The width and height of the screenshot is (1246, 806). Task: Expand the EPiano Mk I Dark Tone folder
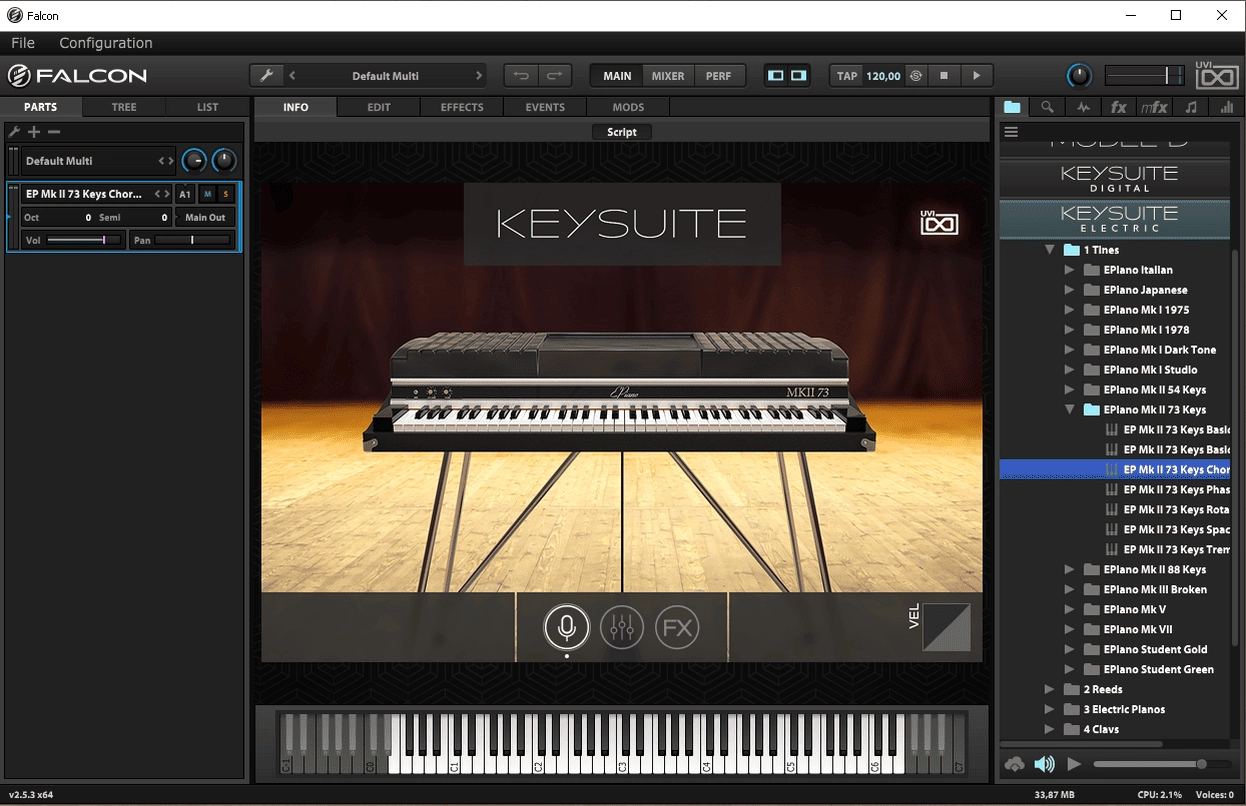click(x=1069, y=350)
